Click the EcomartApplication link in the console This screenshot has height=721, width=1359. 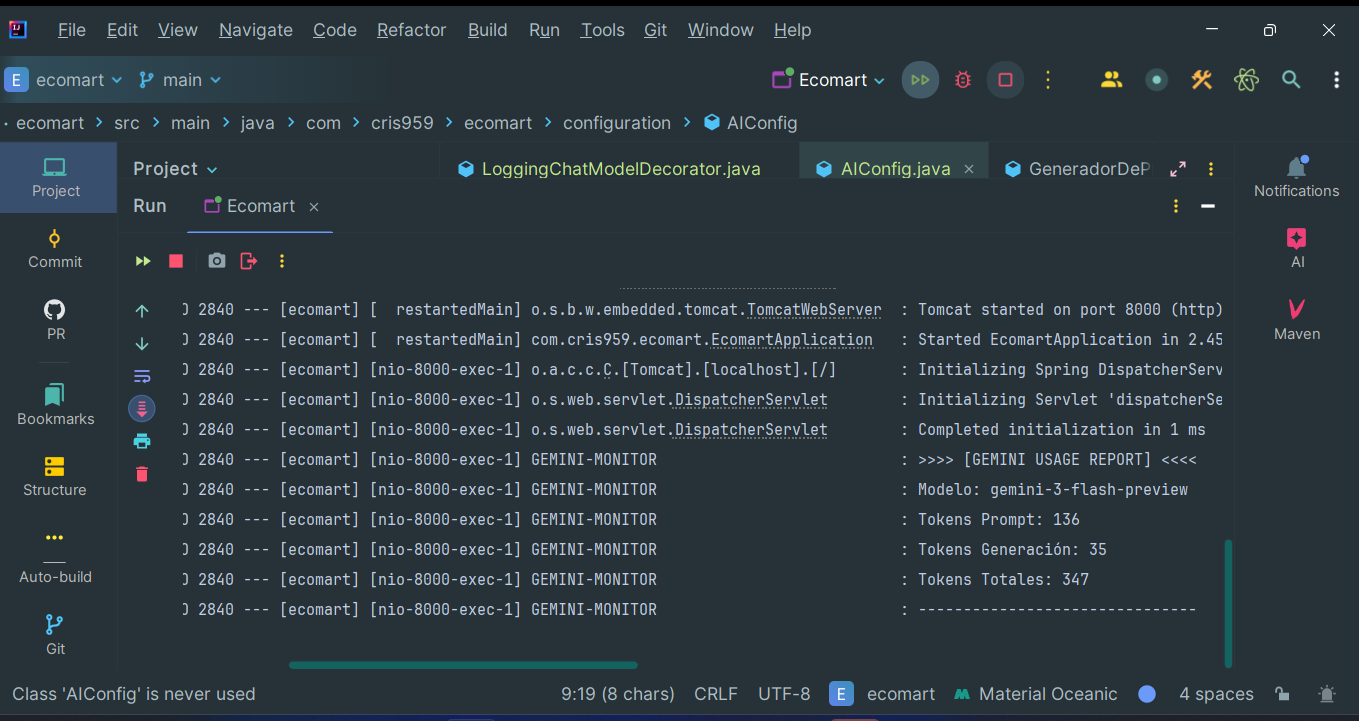coord(792,340)
